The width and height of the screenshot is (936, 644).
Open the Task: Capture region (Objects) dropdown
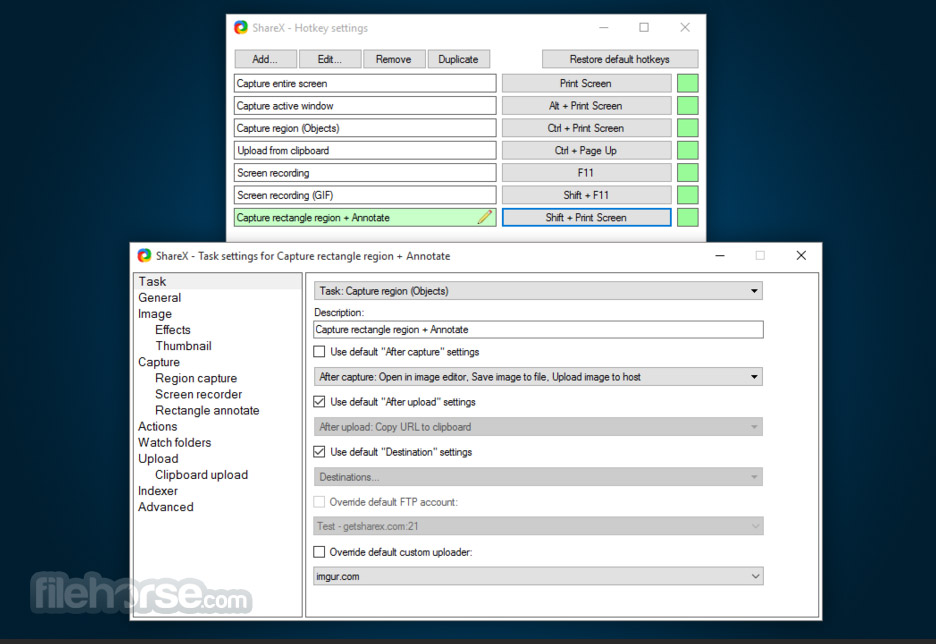[538, 291]
